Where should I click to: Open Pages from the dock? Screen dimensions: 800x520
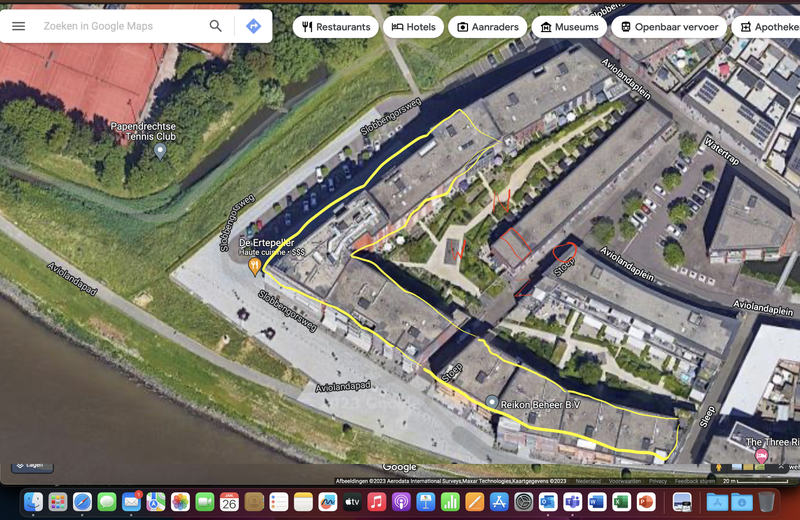474,502
